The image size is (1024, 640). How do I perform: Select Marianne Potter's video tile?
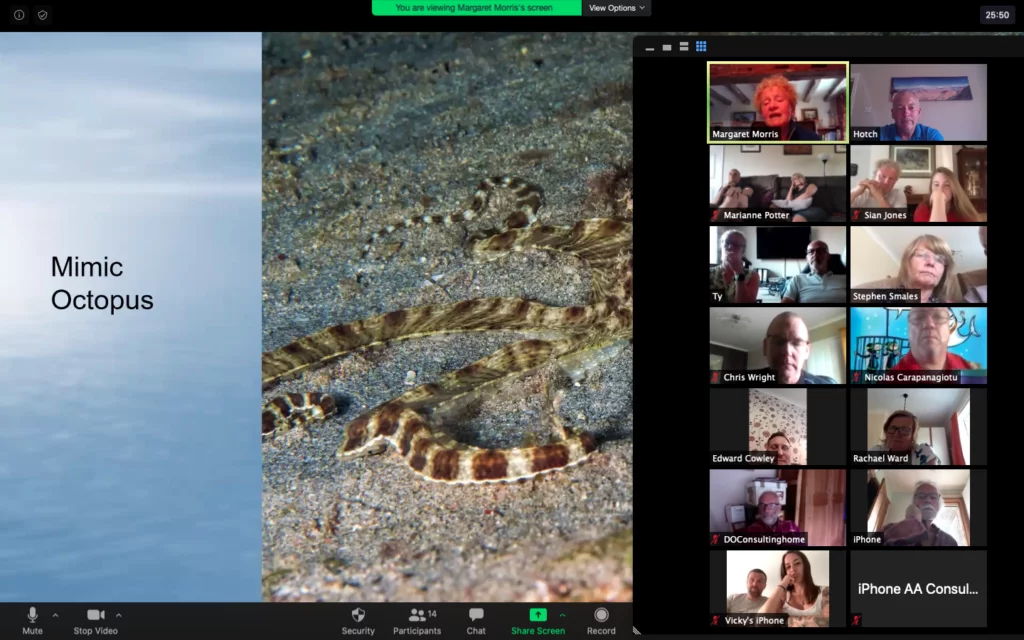click(778, 183)
